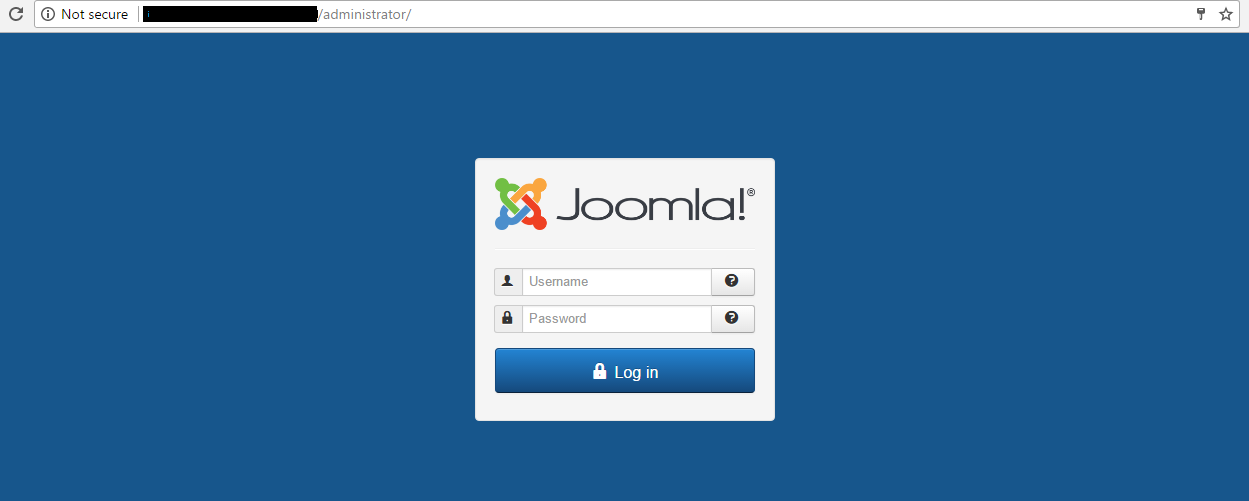Click the /administrator/ text in address bar
This screenshot has height=501, width=1249.
[364, 14]
